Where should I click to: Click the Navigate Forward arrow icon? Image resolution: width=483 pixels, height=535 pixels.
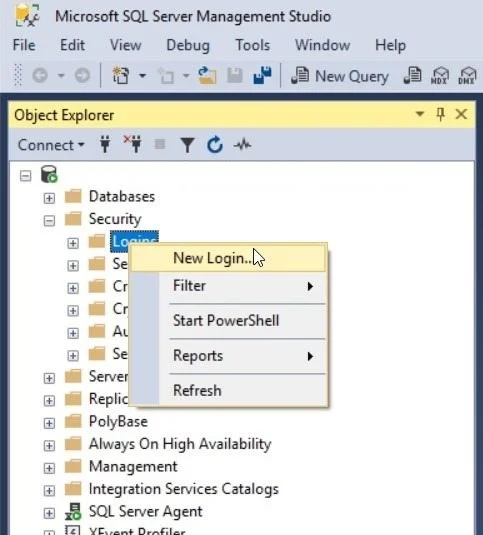(82, 75)
